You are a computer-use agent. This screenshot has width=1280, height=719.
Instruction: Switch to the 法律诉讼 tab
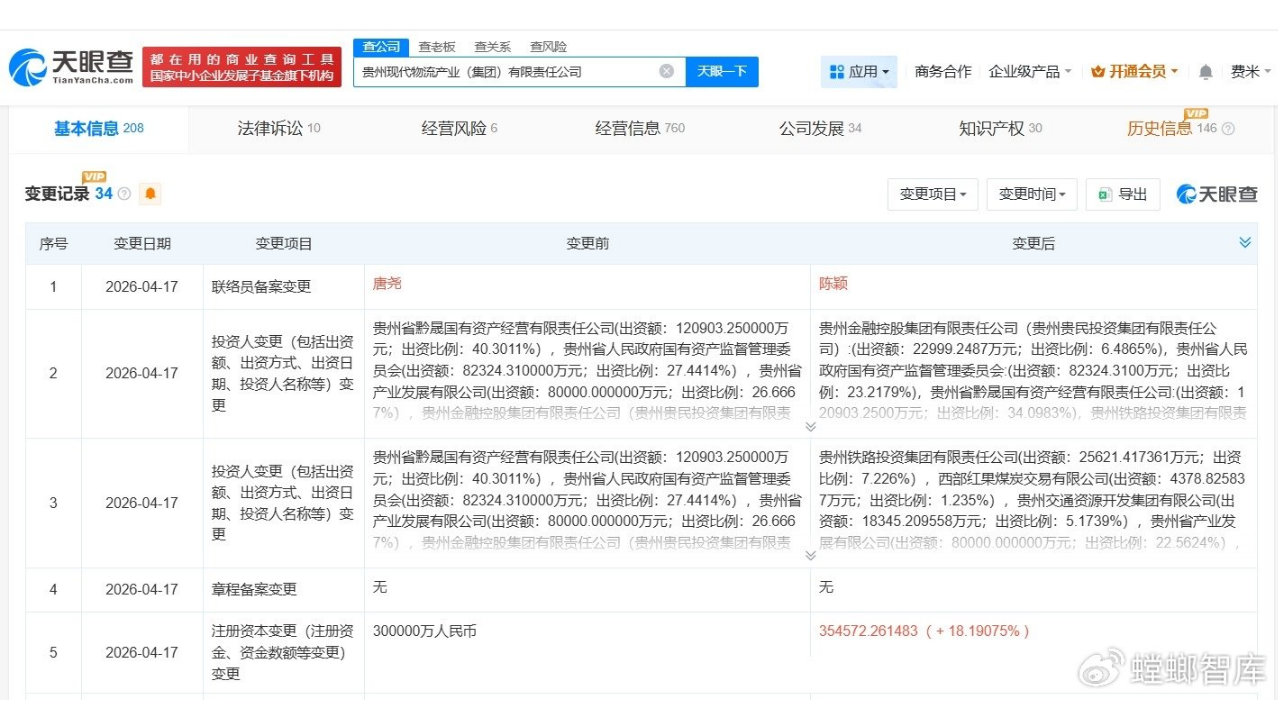click(279, 129)
